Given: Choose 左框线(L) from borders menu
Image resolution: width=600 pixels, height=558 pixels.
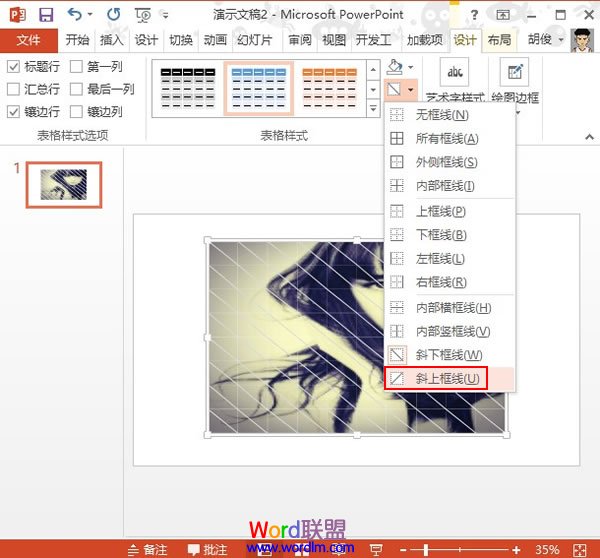Looking at the screenshot, I should pyautogui.click(x=450, y=259).
